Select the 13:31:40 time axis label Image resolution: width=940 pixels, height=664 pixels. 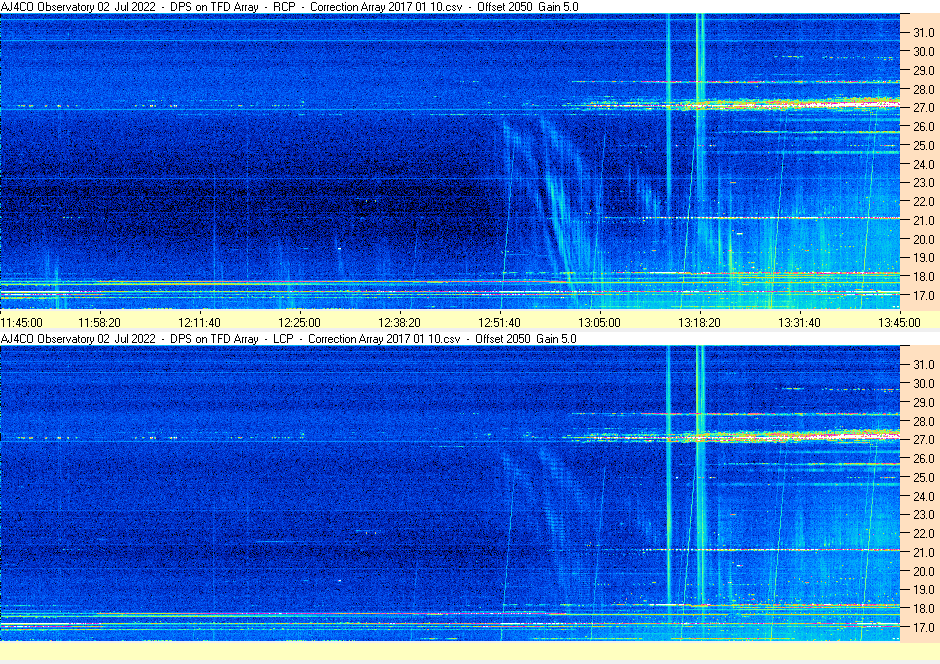click(799, 323)
